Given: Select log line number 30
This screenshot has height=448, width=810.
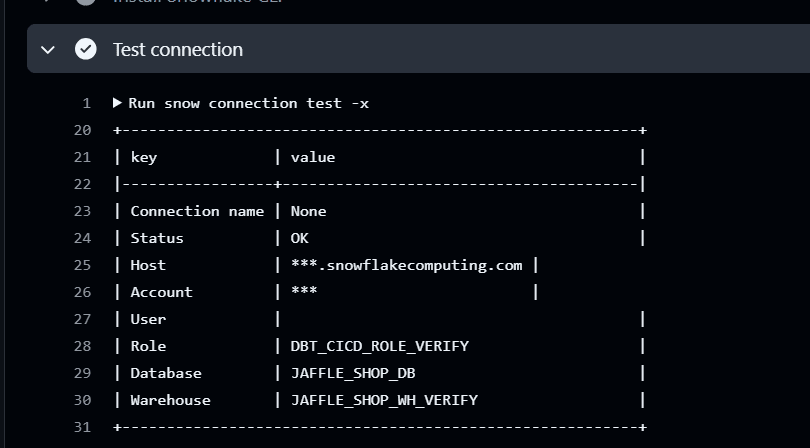Looking at the screenshot, I should pyautogui.click(x=83, y=400).
